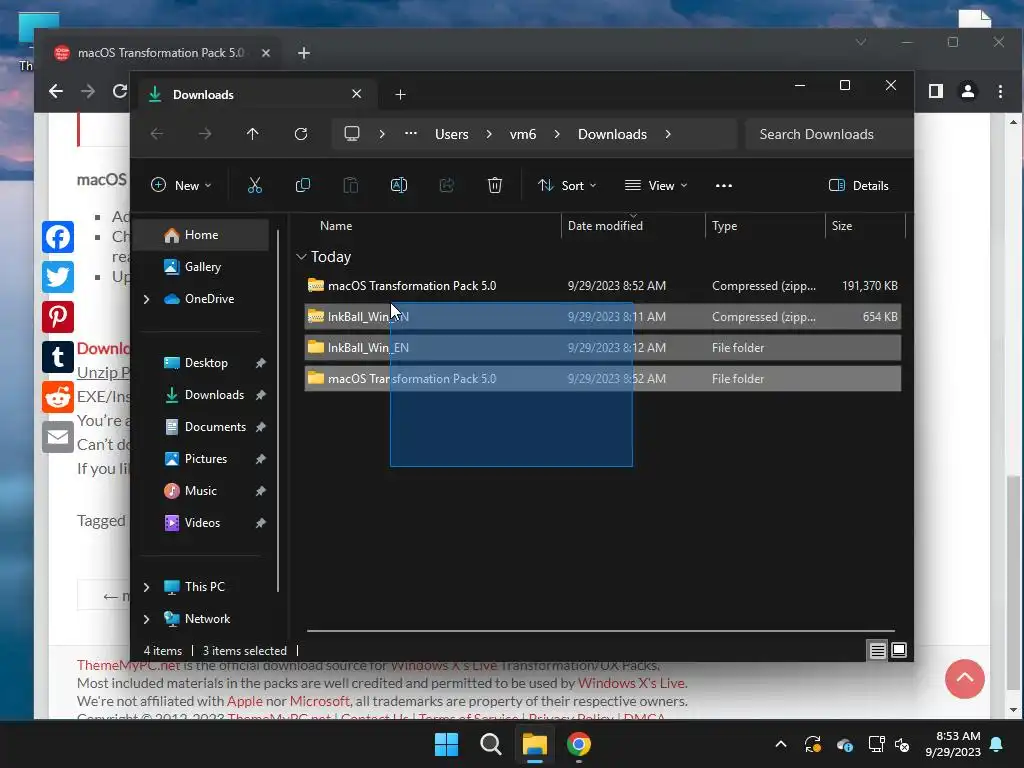Select Gallery in navigation pane
This screenshot has height=768, width=1024.
coord(202,266)
